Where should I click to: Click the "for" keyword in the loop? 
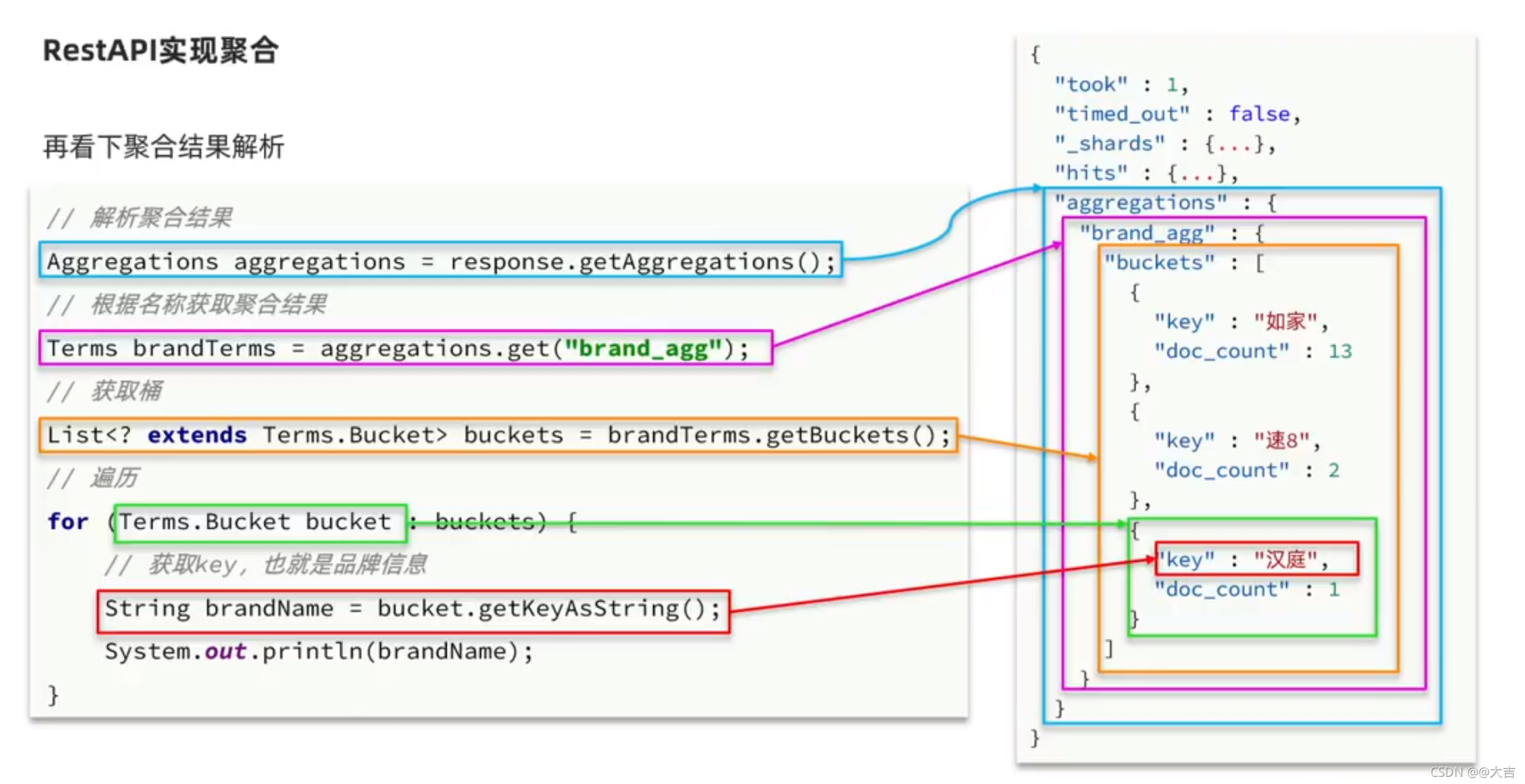tap(68, 522)
